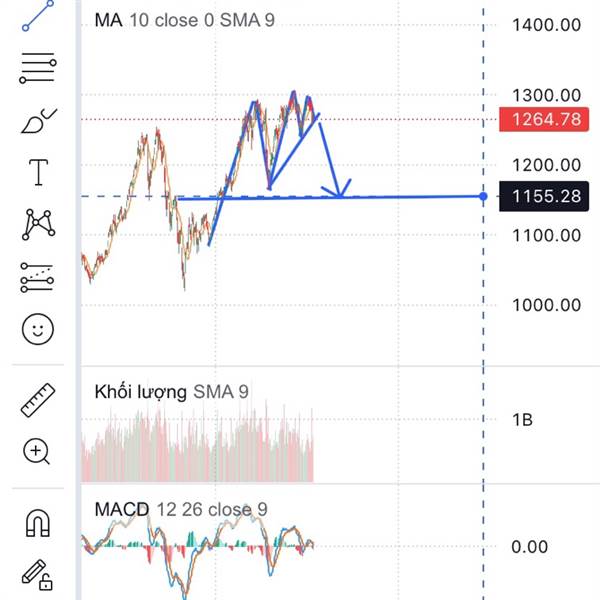Open the emoji stickers tool
This screenshot has width=600, height=600.
point(38,329)
